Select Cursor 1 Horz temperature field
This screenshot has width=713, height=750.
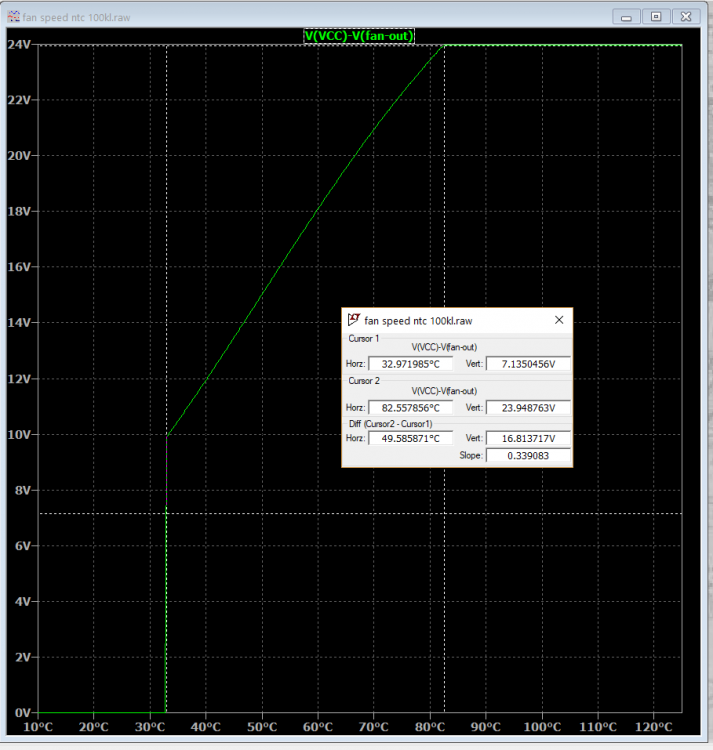(x=410, y=364)
